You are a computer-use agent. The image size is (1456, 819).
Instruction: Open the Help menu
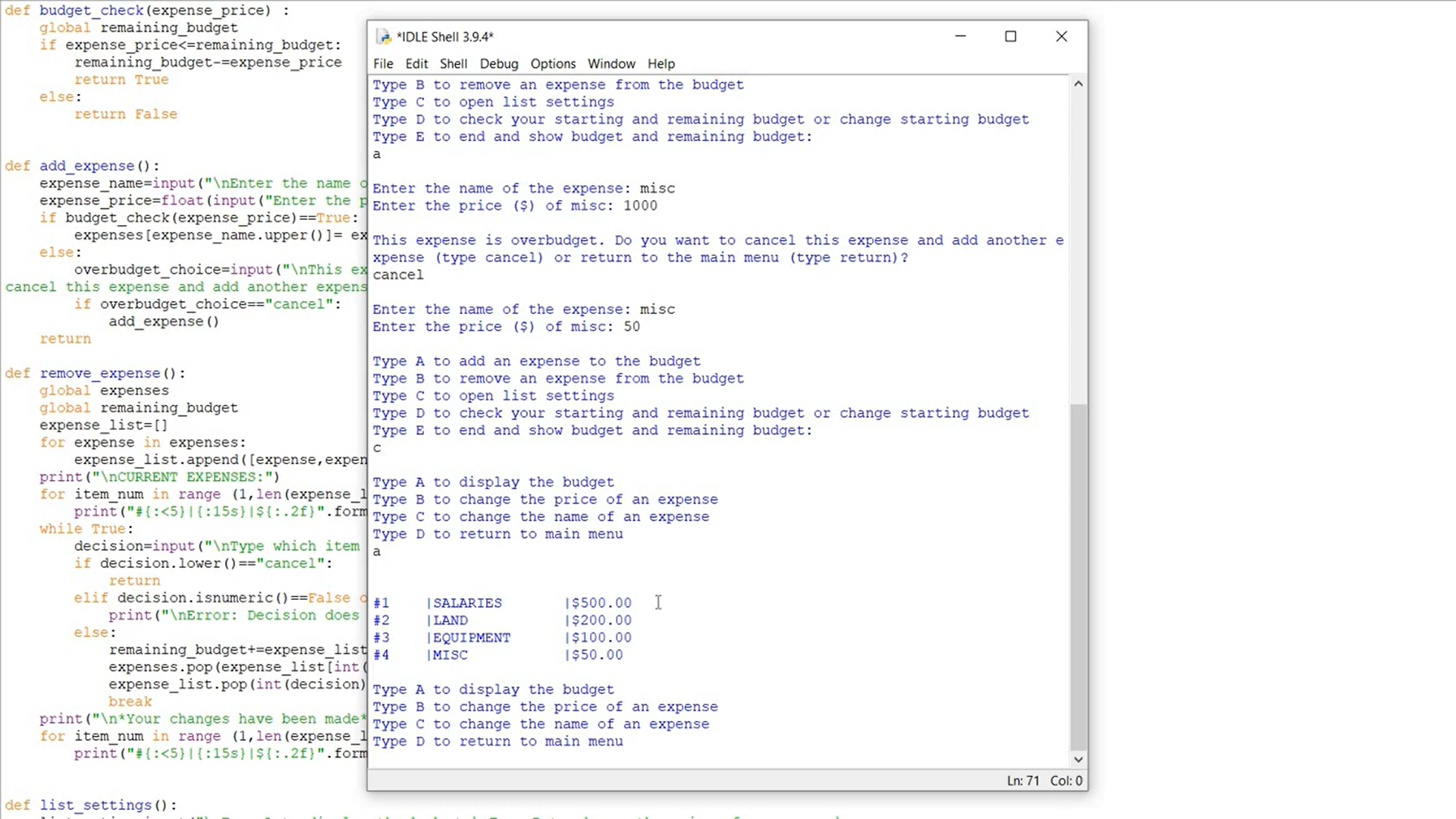tap(661, 64)
